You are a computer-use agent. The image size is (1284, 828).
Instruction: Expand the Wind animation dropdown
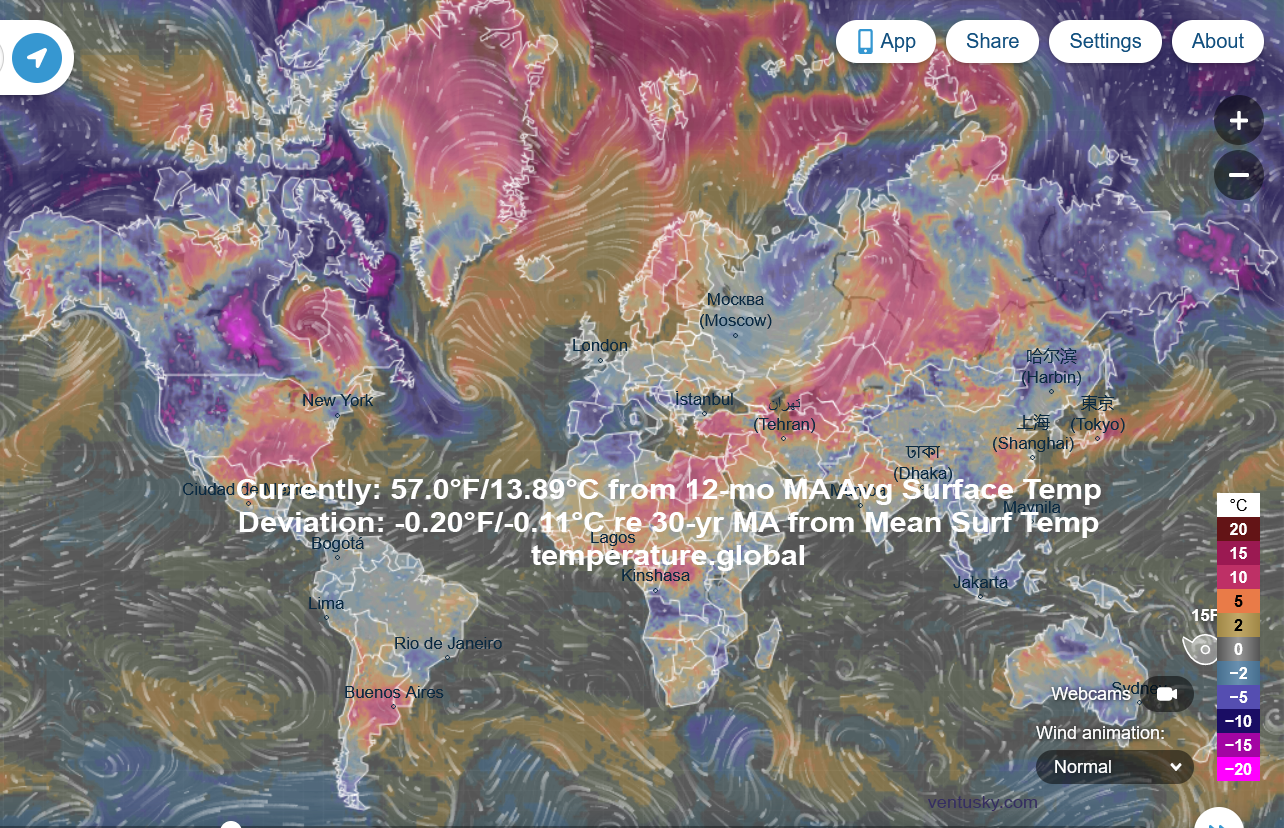pos(1115,767)
